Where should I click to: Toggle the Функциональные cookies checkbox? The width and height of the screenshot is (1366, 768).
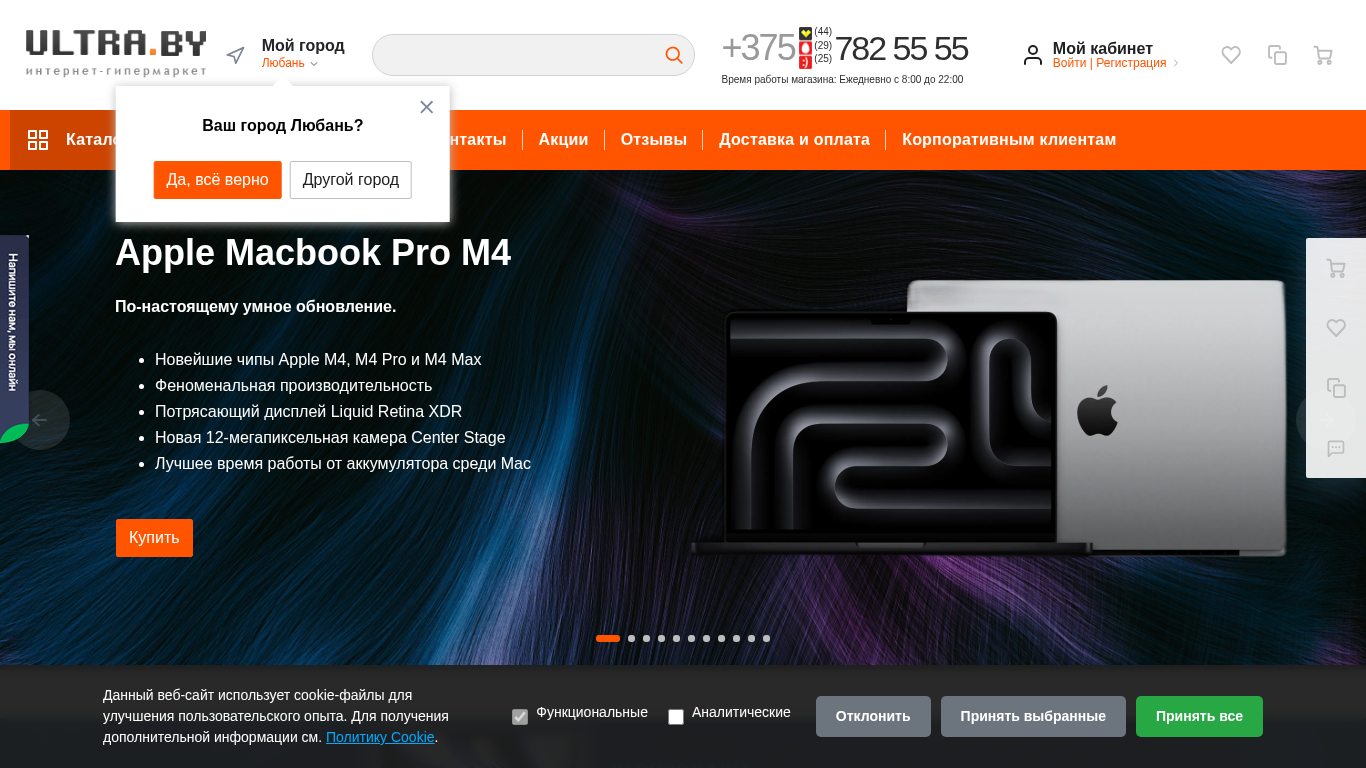point(520,717)
